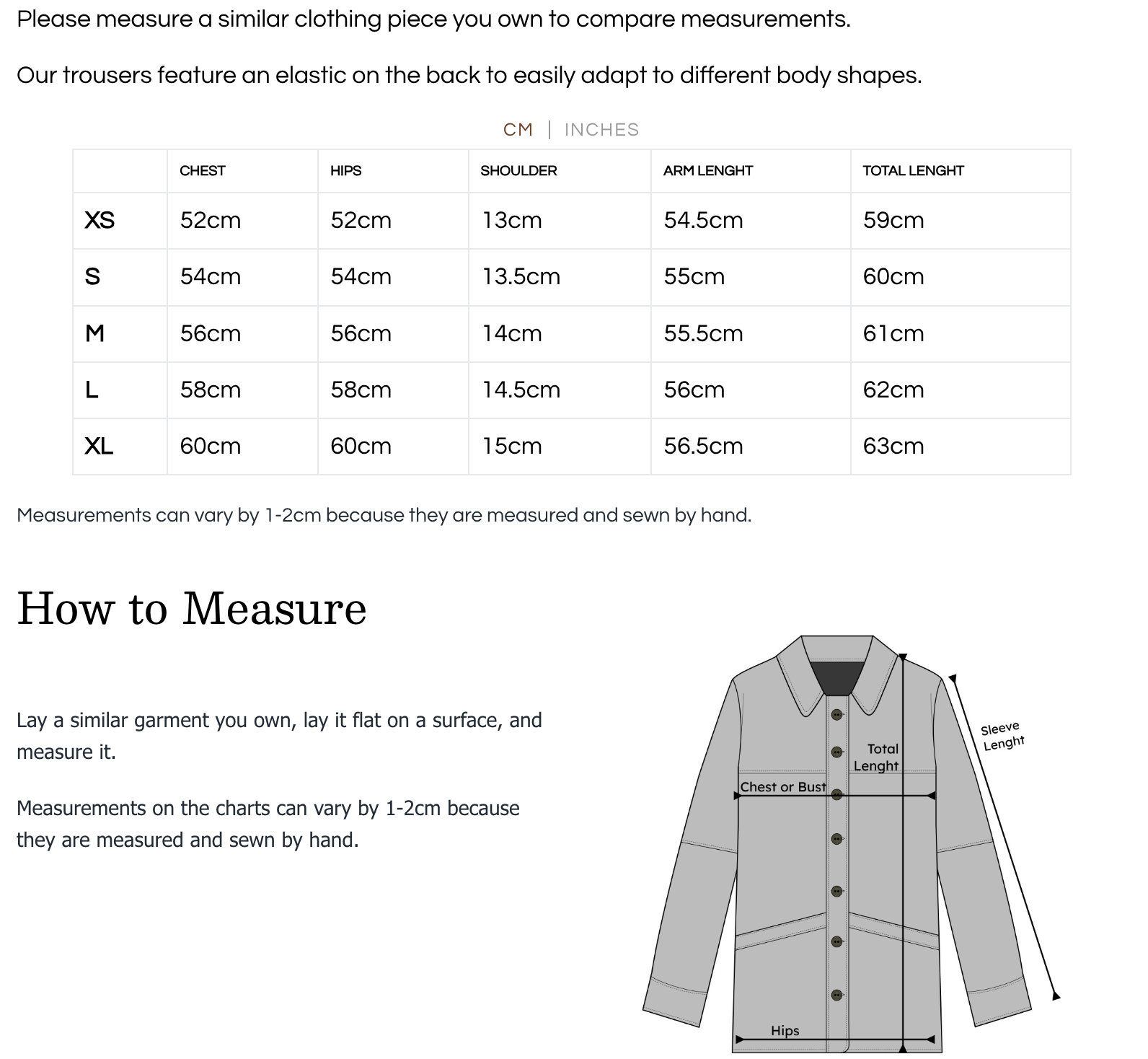Click the Hips label on jacket diagram
1148x1059 pixels.
point(785,1031)
